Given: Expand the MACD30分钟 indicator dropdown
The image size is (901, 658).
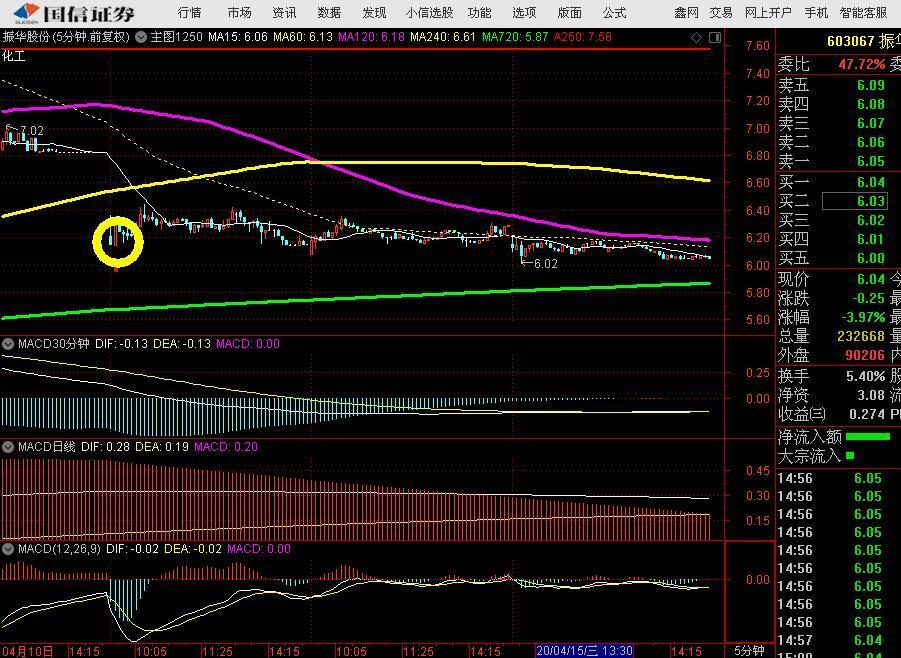Looking at the screenshot, I should coord(8,344).
